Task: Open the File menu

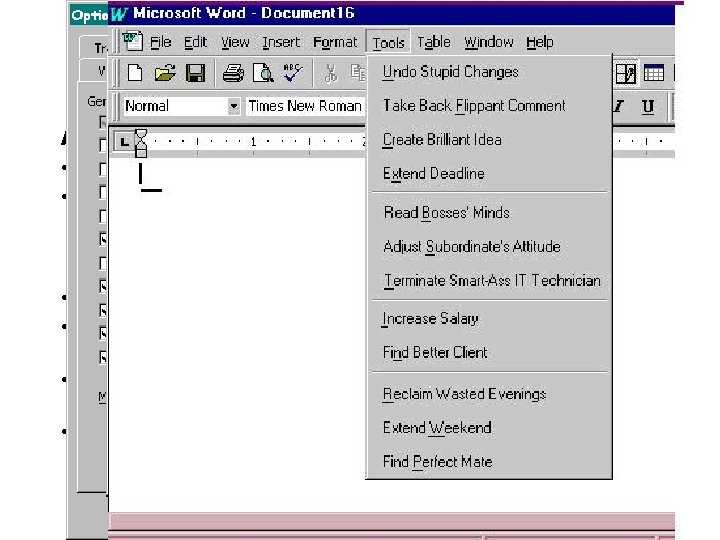Action: coord(160,42)
